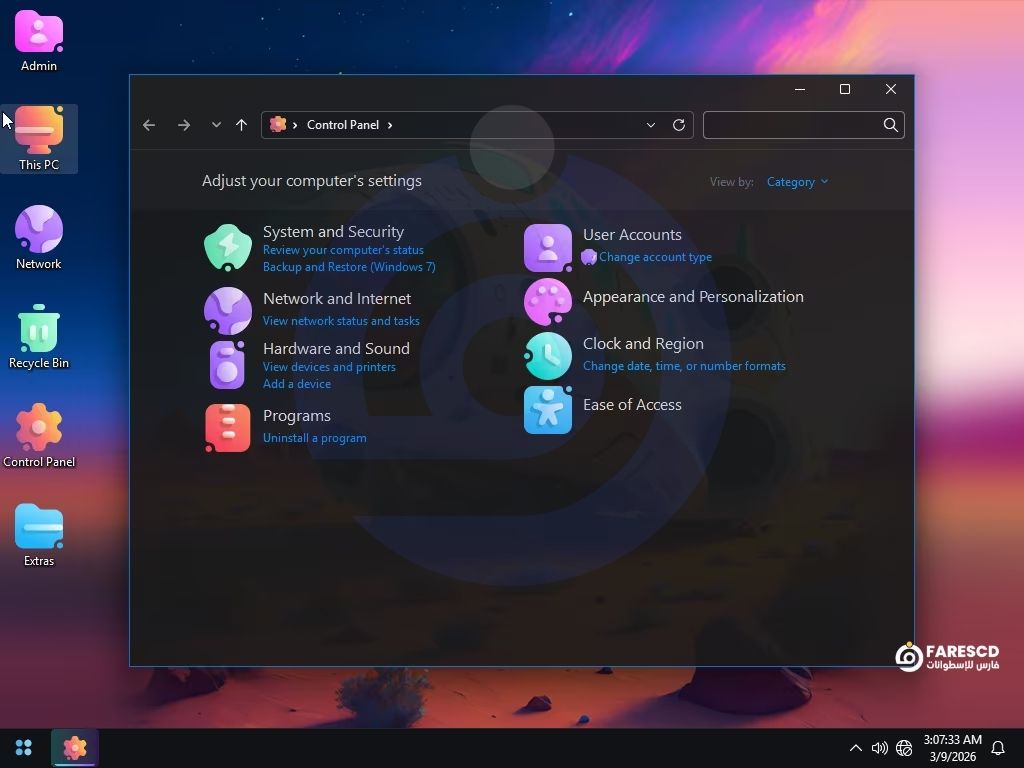Click the Control Panel search box
Image resolution: width=1024 pixels, height=768 pixels.
(792, 125)
